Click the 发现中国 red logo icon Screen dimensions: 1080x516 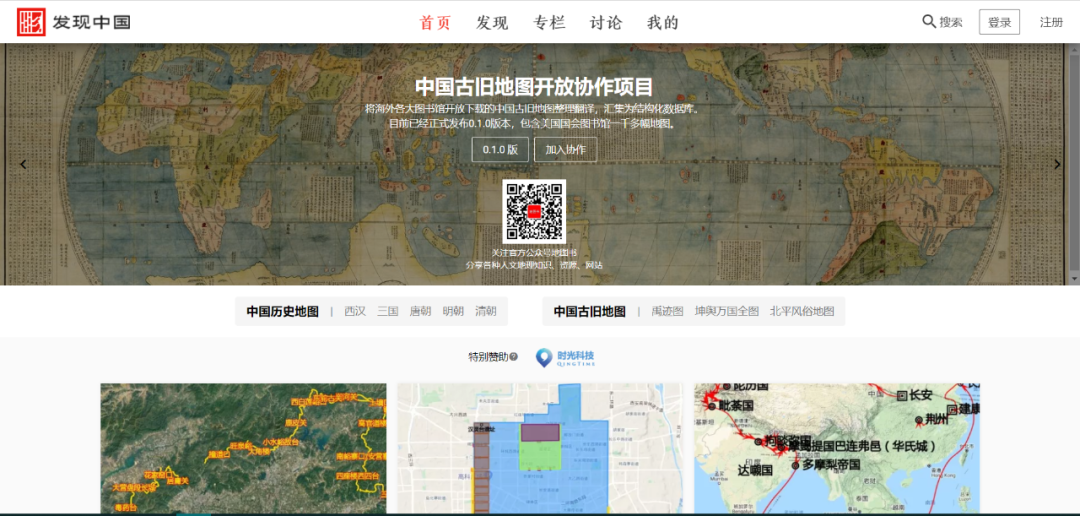pos(31,22)
